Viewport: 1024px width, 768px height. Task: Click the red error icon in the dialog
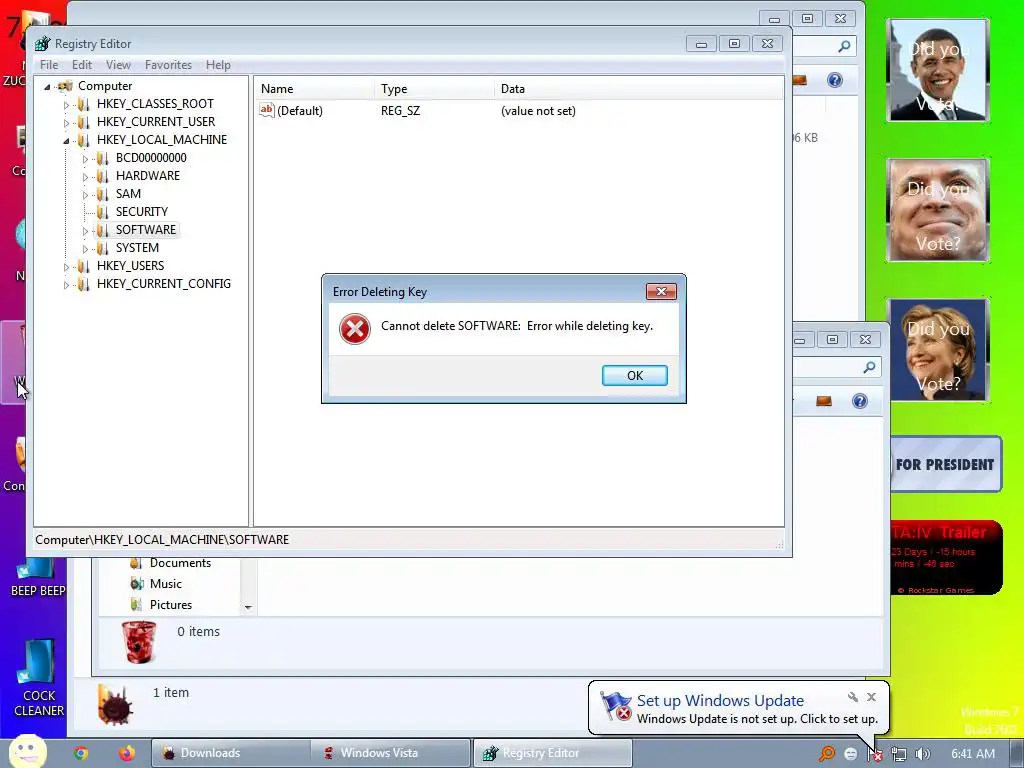pos(355,328)
